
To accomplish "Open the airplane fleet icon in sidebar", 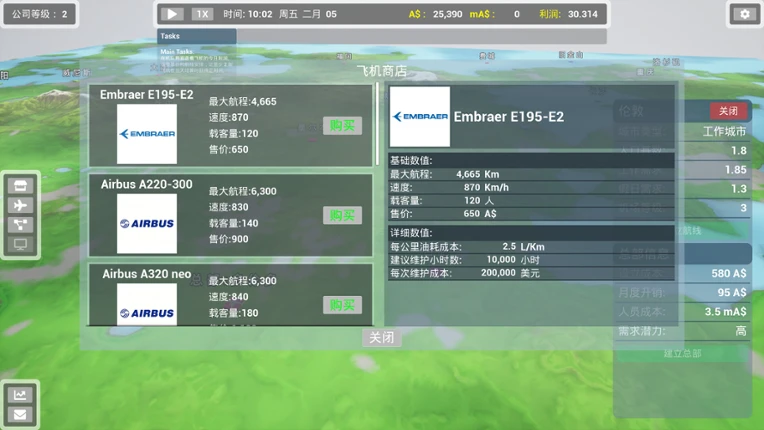I will (20, 205).
